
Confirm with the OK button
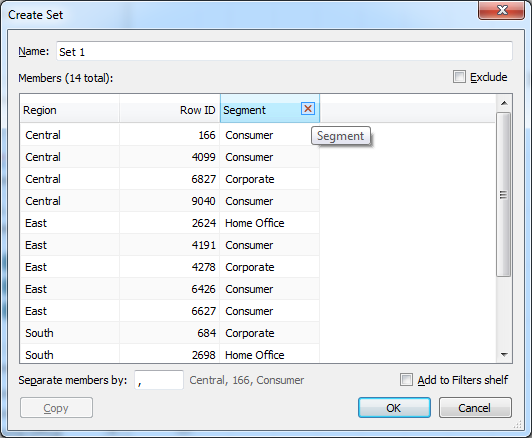pyautogui.click(x=394, y=408)
